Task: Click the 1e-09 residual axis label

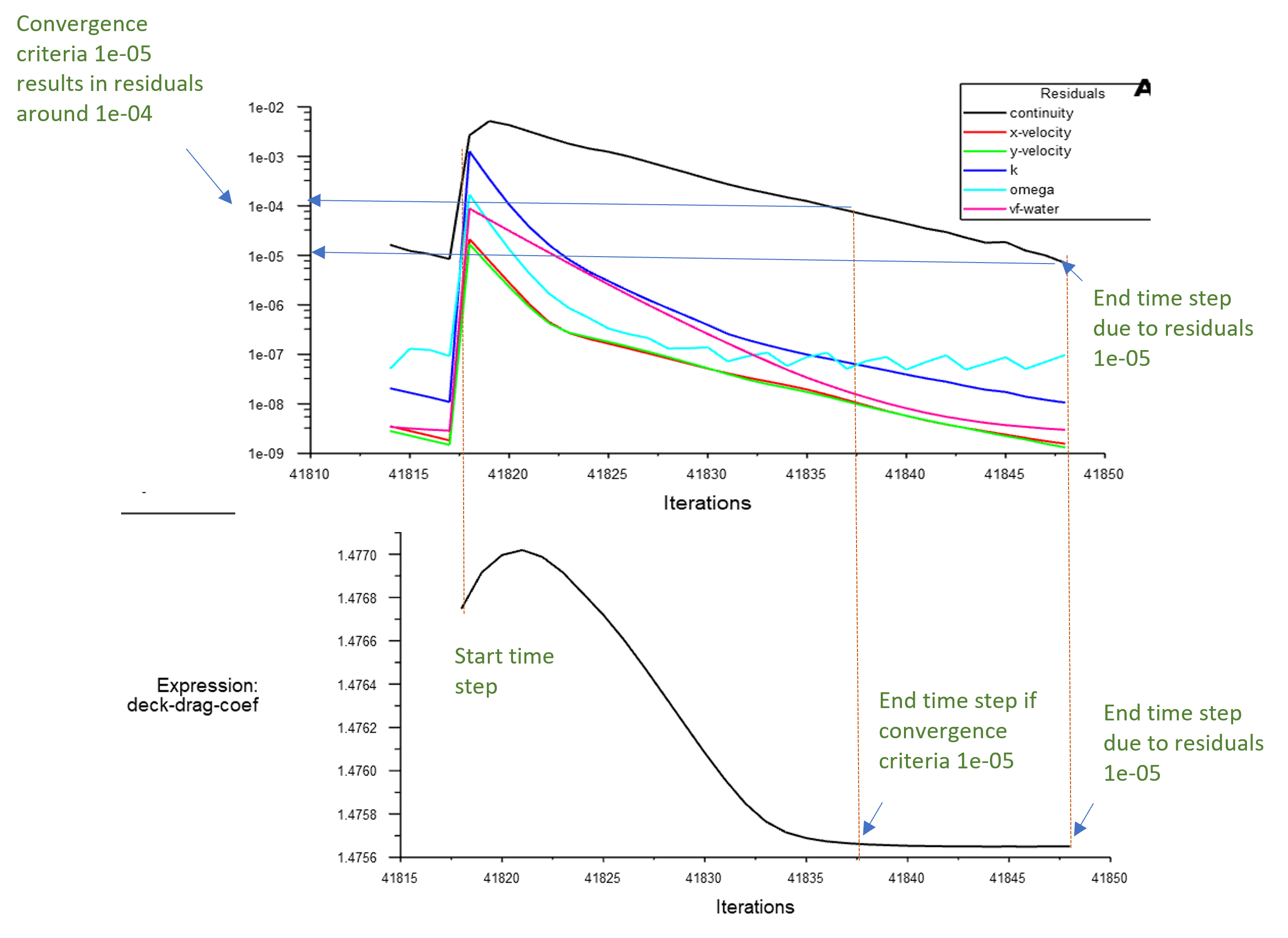Action: [265, 453]
